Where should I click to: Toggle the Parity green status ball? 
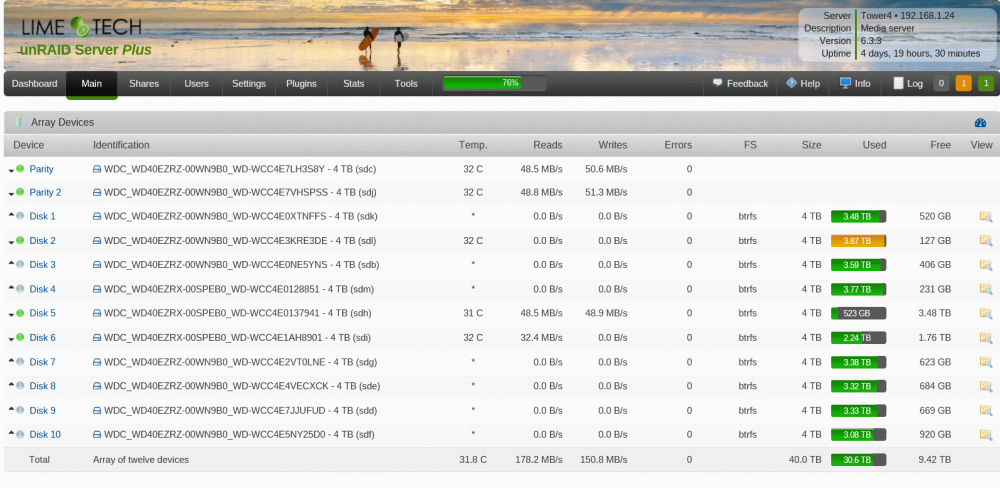click(x=20, y=168)
